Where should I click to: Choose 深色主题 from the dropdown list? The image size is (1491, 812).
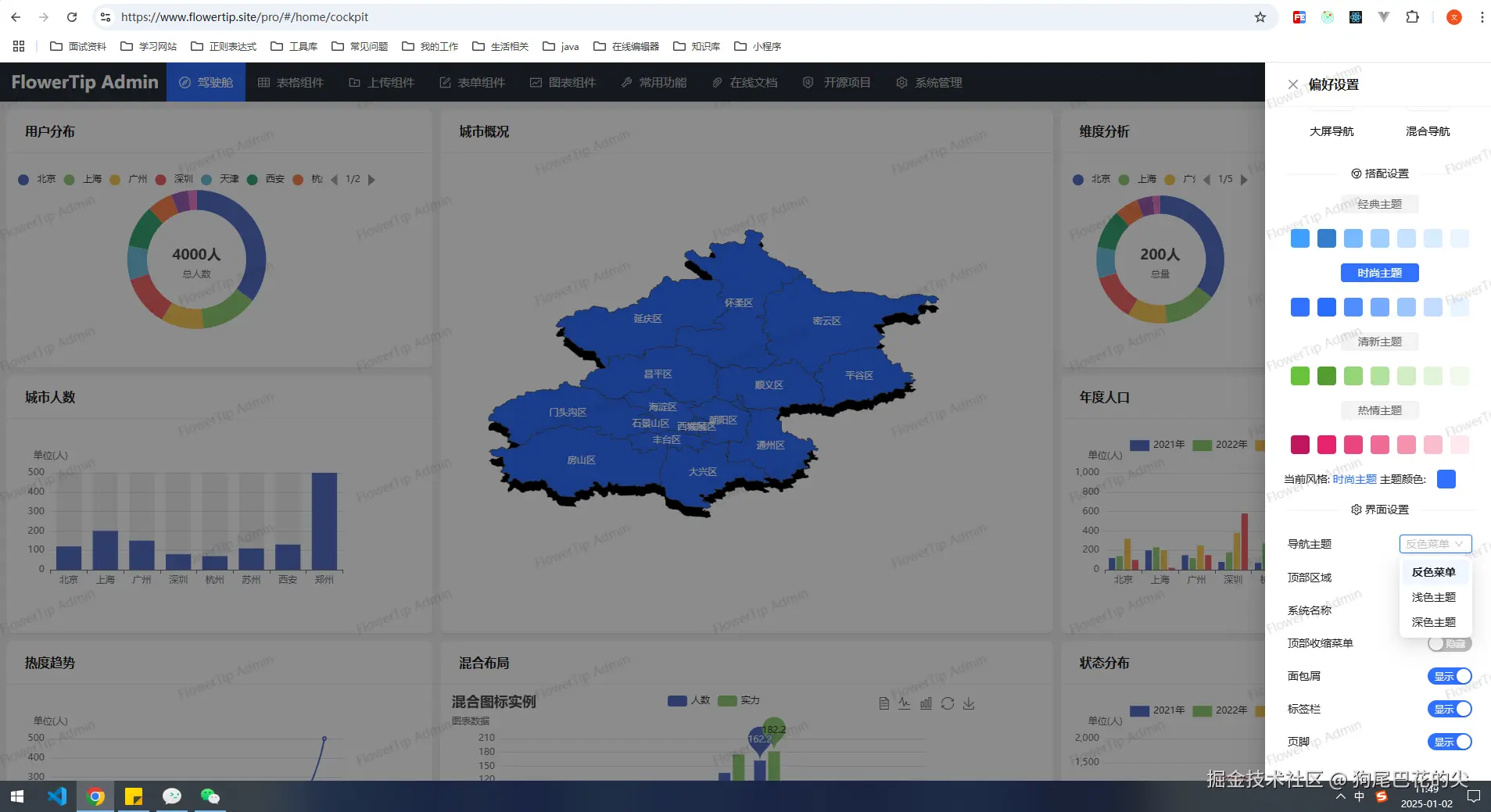1434,622
